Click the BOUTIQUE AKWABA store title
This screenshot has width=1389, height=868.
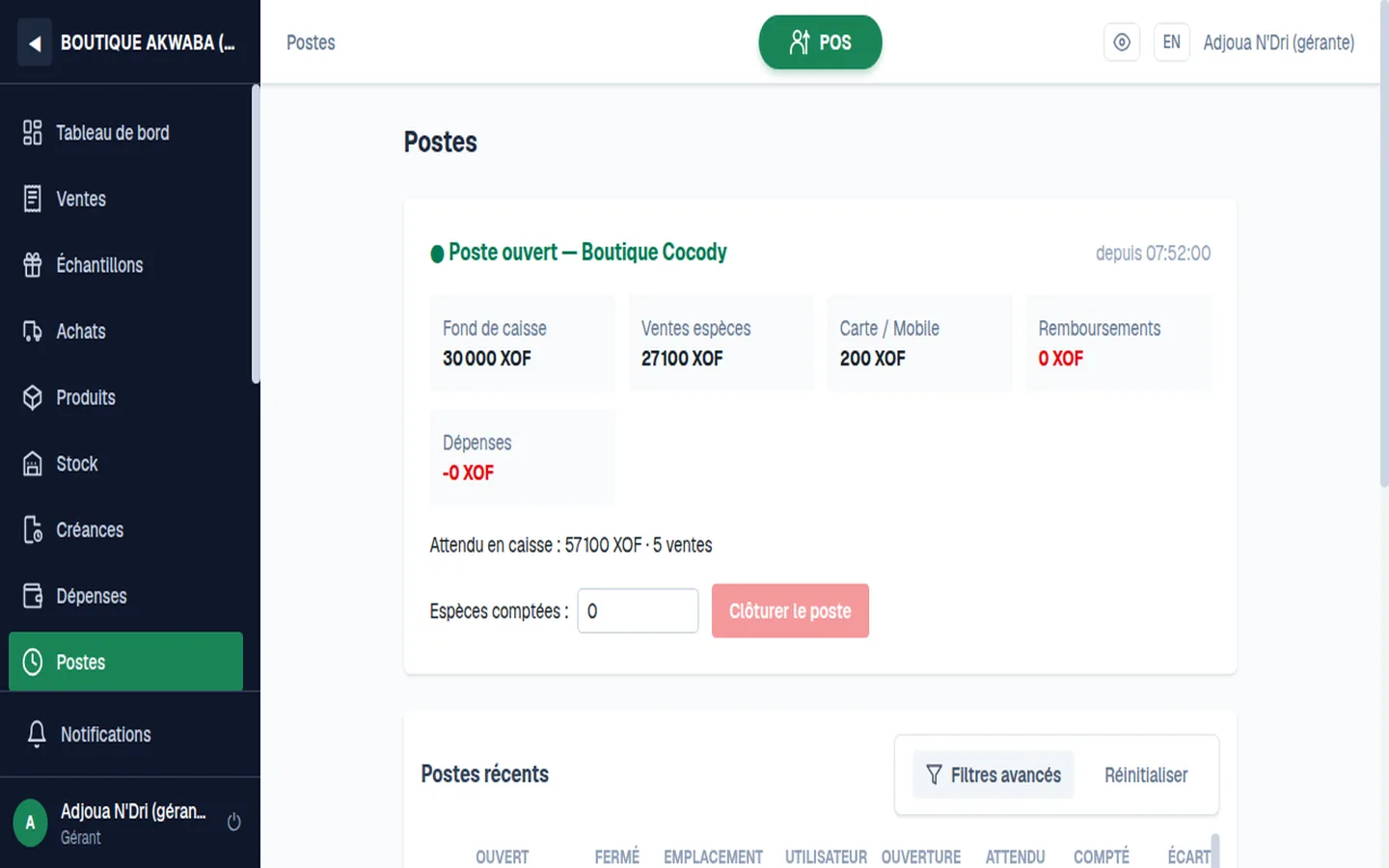tap(148, 42)
